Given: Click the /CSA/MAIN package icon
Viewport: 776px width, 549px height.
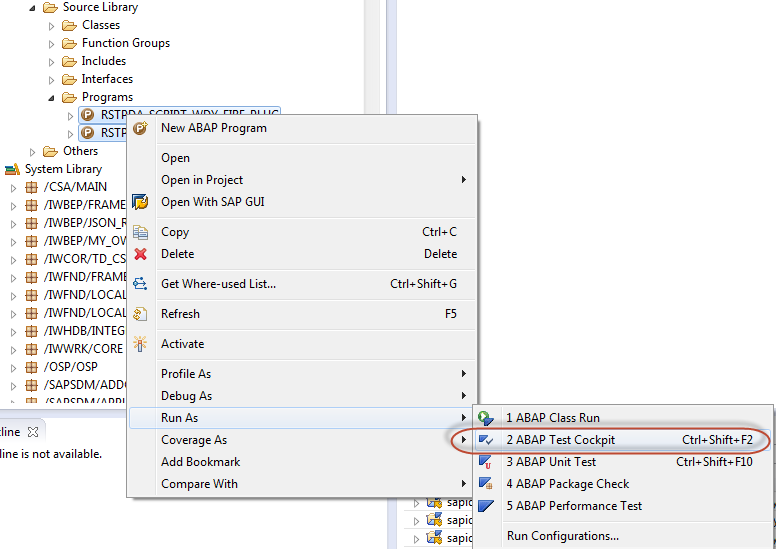Looking at the screenshot, I should pos(32,187).
